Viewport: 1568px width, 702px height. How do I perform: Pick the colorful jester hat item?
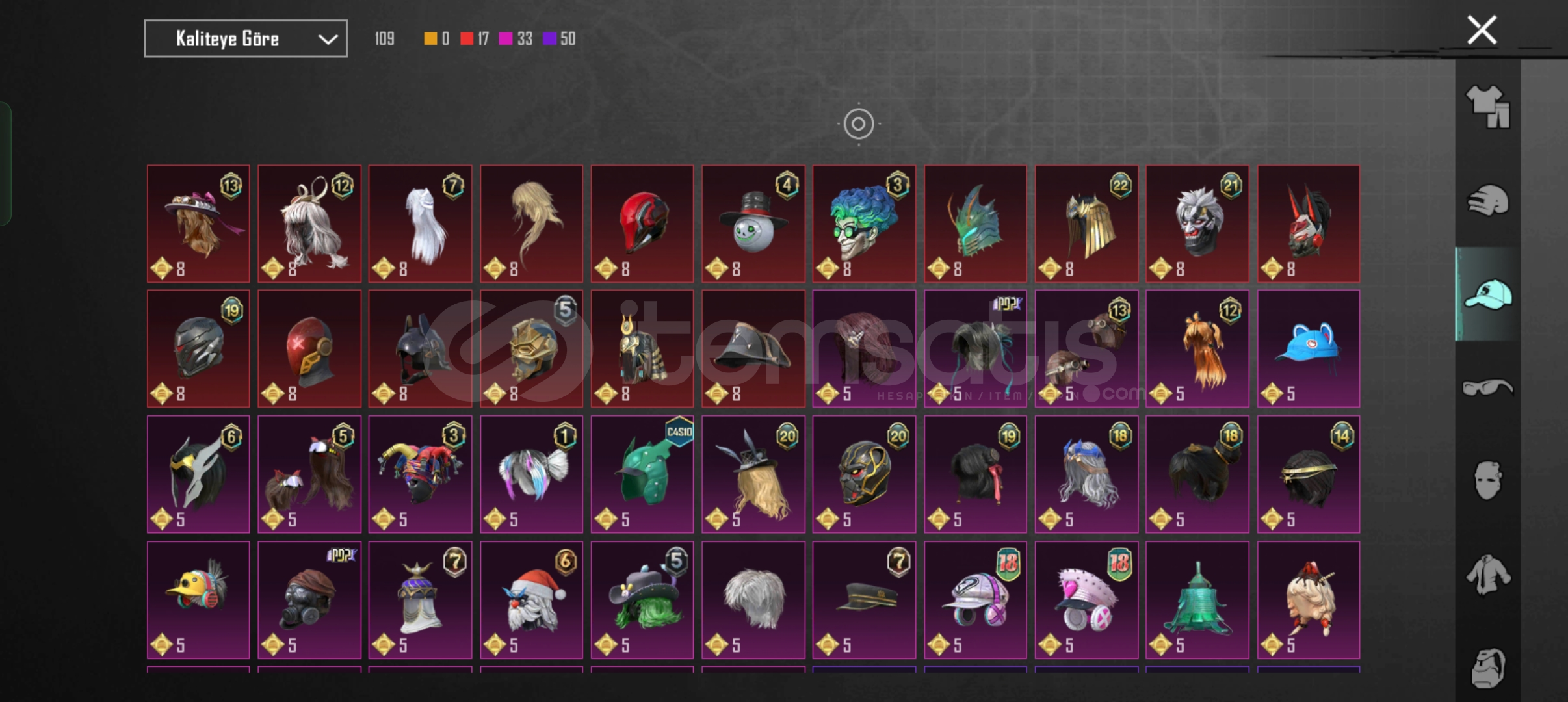point(420,474)
